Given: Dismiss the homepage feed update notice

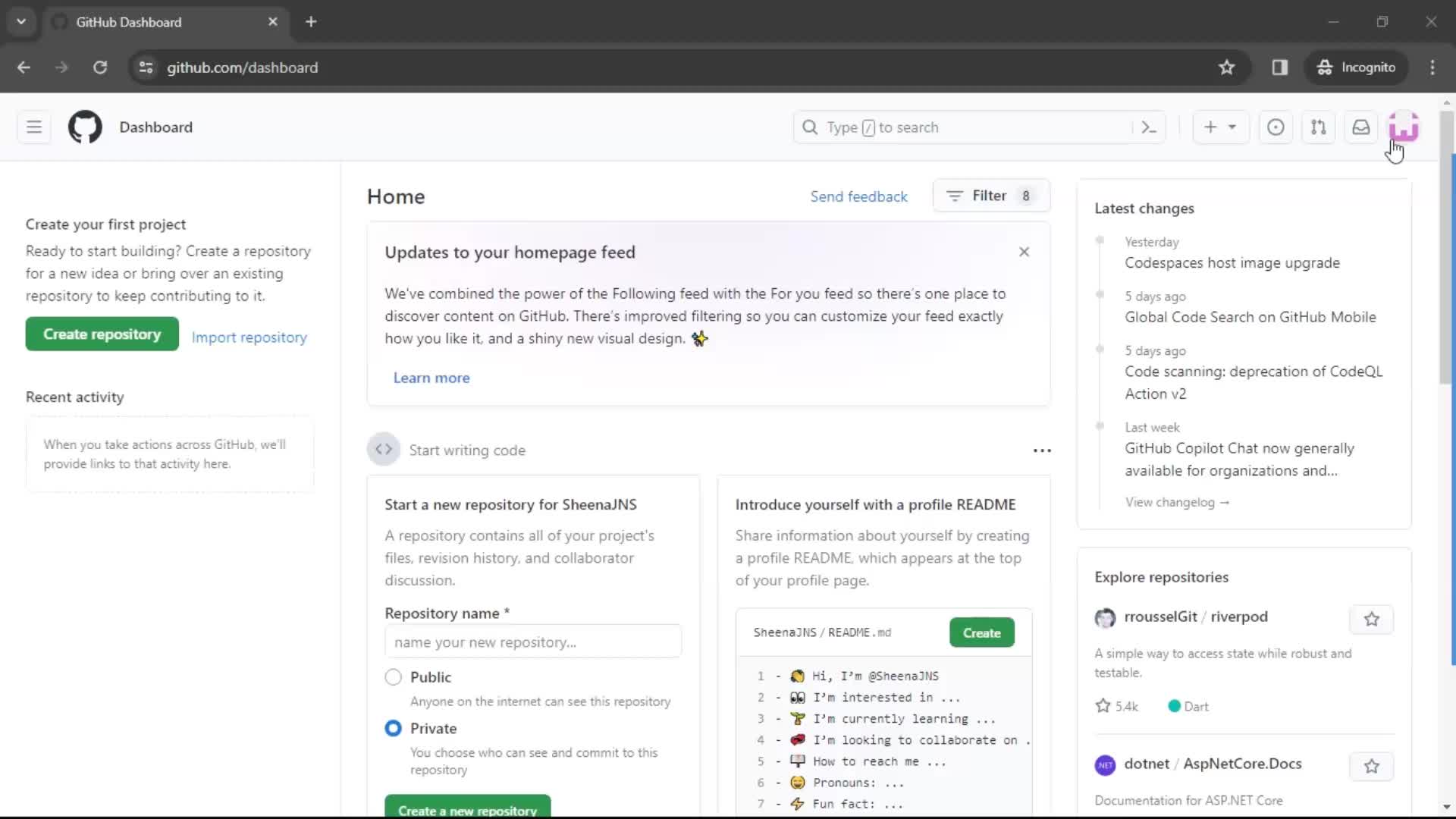Looking at the screenshot, I should pyautogui.click(x=1024, y=251).
